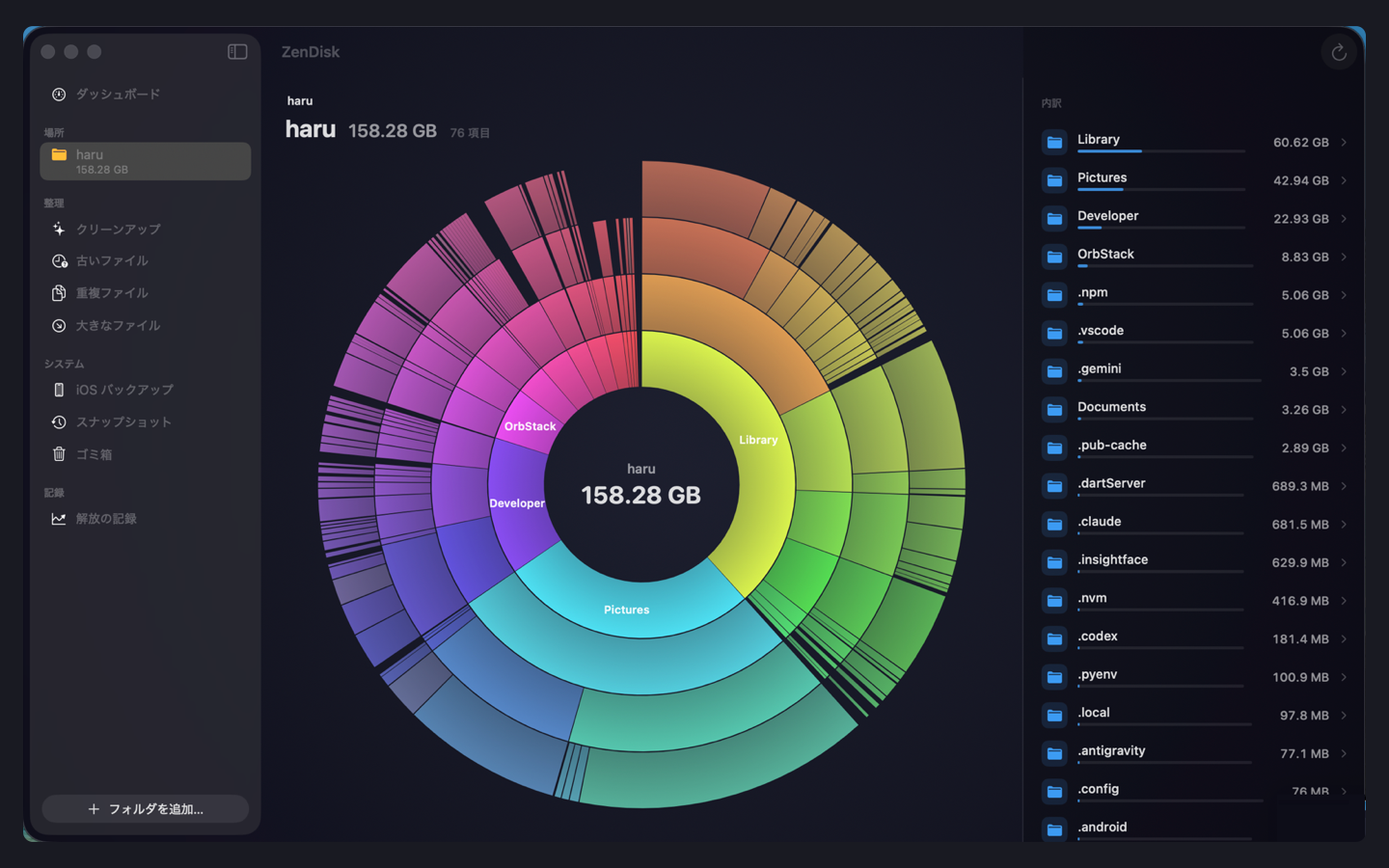Open 古いファイル clock icon
Viewport: 1389px width, 868px height.
click(59, 261)
